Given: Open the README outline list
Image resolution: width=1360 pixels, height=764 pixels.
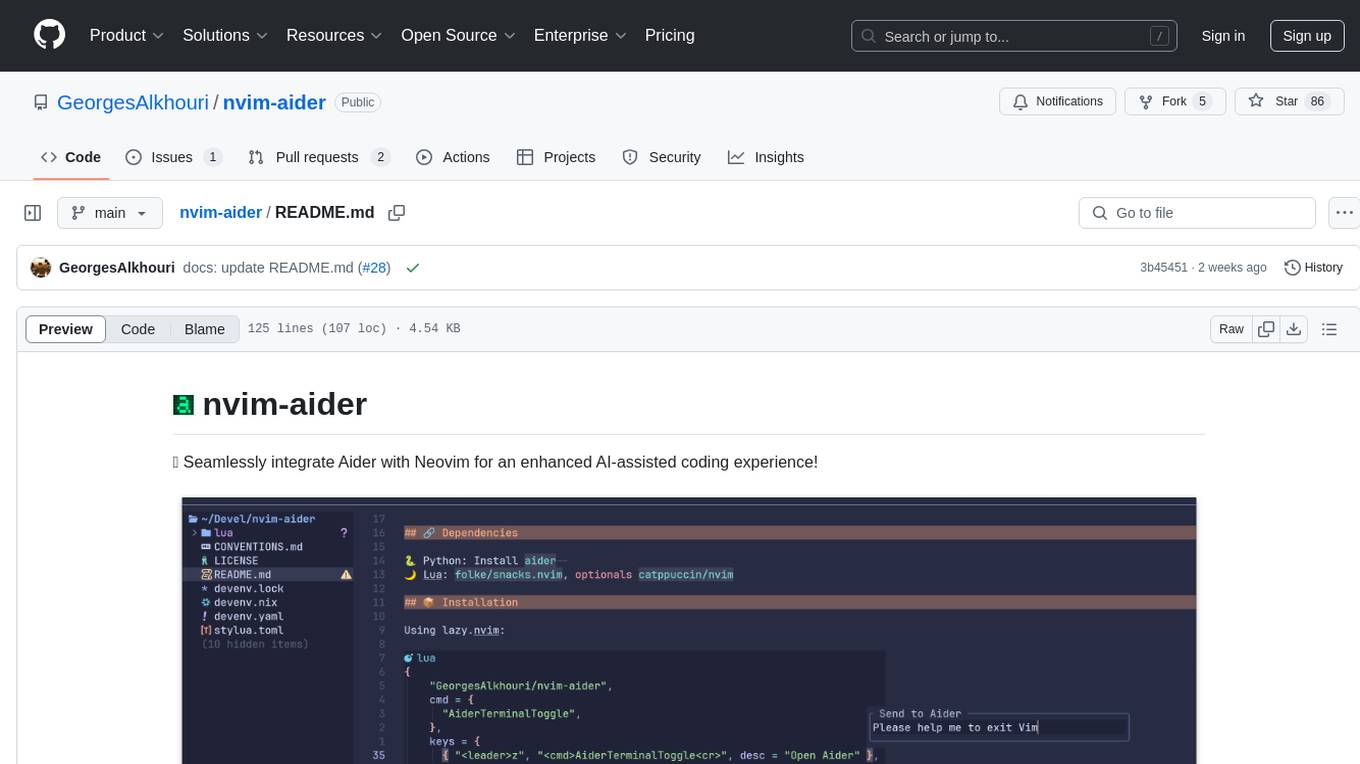Looking at the screenshot, I should (x=1329, y=329).
